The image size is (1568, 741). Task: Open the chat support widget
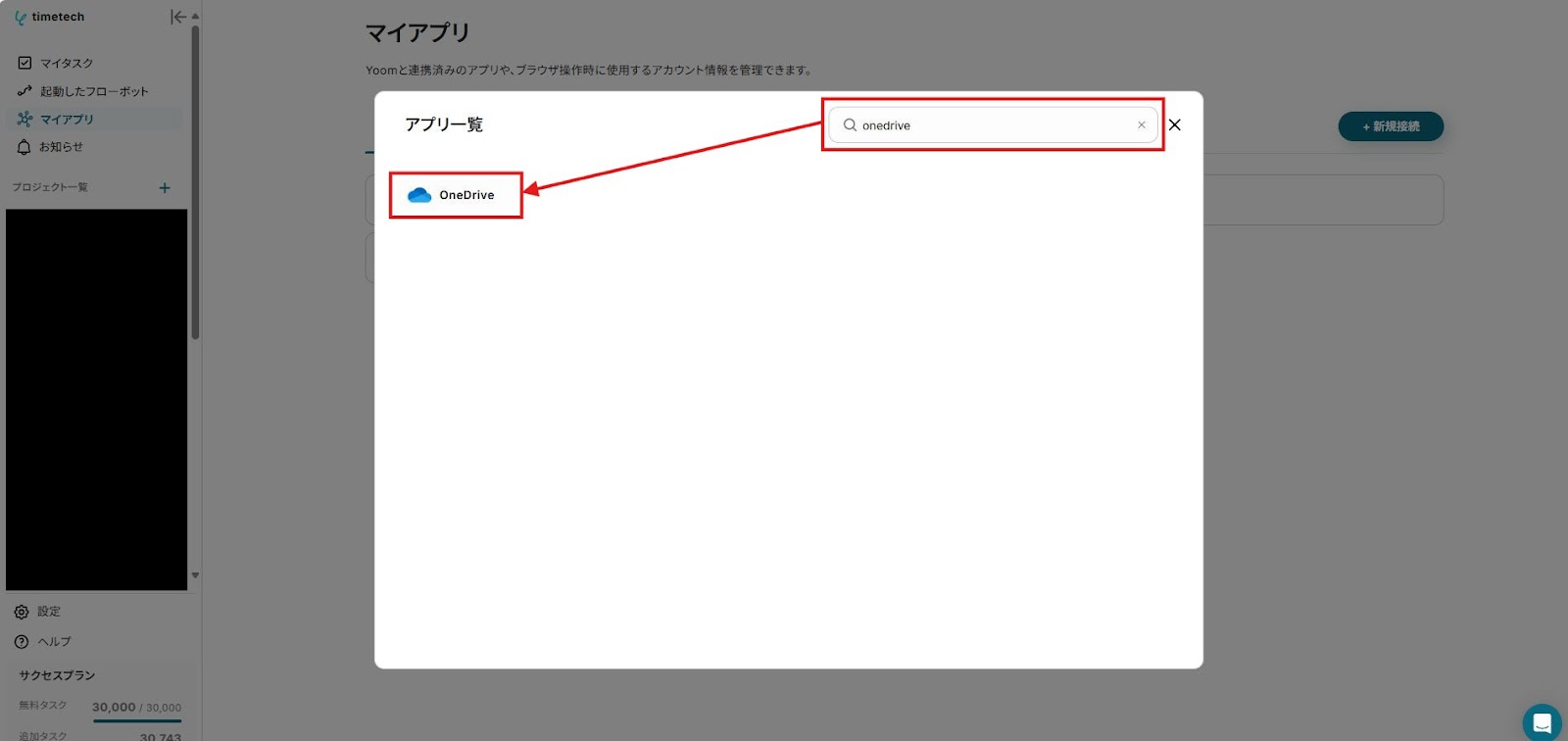click(1542, 723)
